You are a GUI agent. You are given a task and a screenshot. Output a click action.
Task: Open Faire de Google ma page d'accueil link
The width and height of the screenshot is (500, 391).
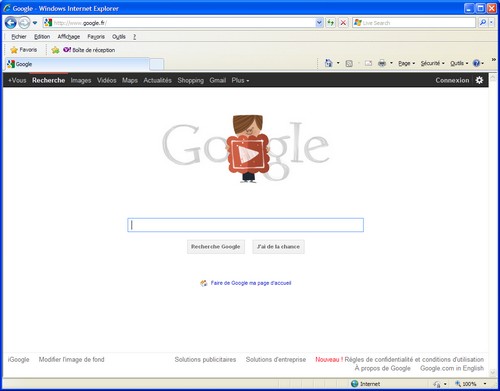pos(251,283)
